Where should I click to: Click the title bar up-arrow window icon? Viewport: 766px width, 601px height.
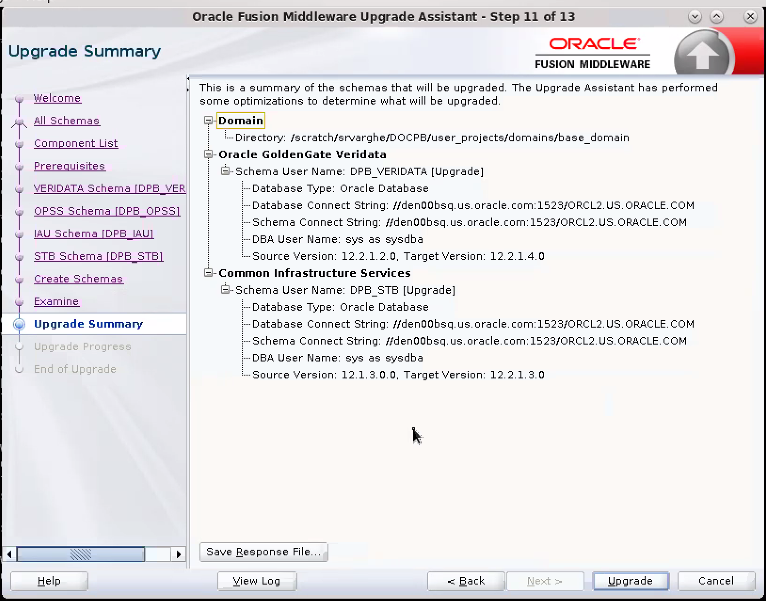pyautogui.click(x=716, y=17)
